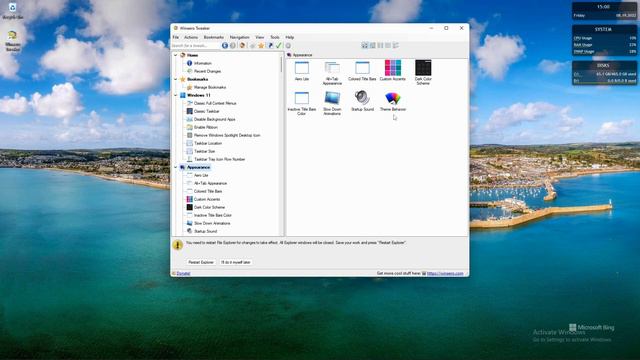Open Dark Color Scheme tile in right pane
640x360 pixels.
pyautogui.click(x=423, y=73)
